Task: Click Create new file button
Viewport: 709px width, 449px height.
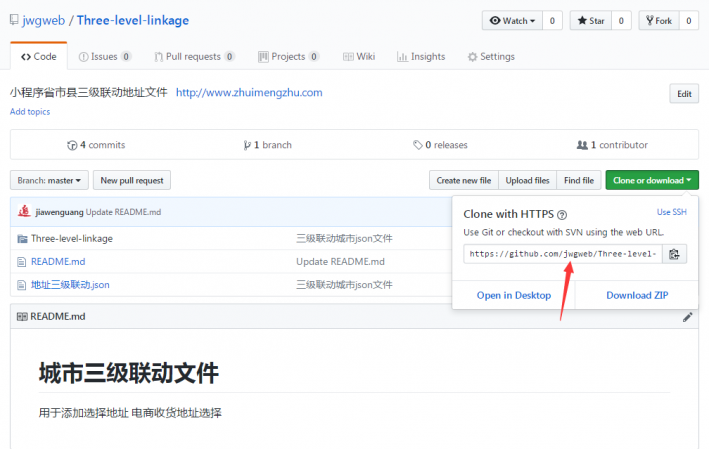Action: [x=464, y=180]
